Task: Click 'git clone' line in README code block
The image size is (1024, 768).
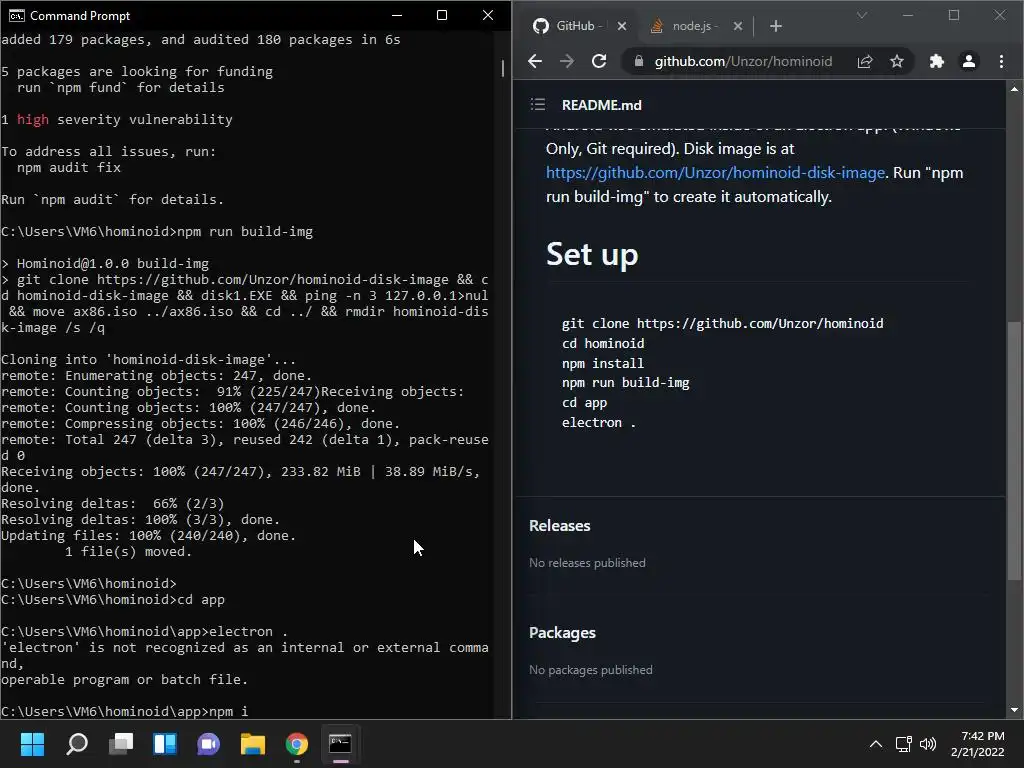Action: (722, 323)
